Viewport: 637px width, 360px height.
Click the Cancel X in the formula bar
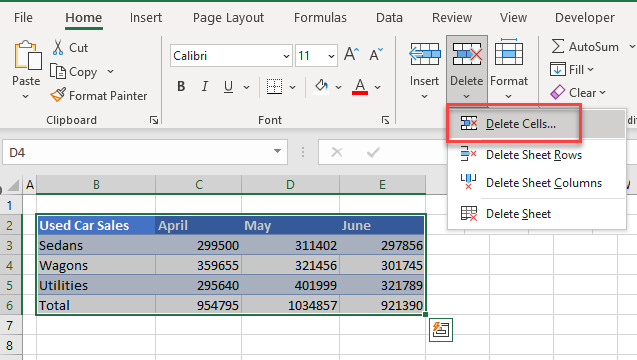point(337,152)
